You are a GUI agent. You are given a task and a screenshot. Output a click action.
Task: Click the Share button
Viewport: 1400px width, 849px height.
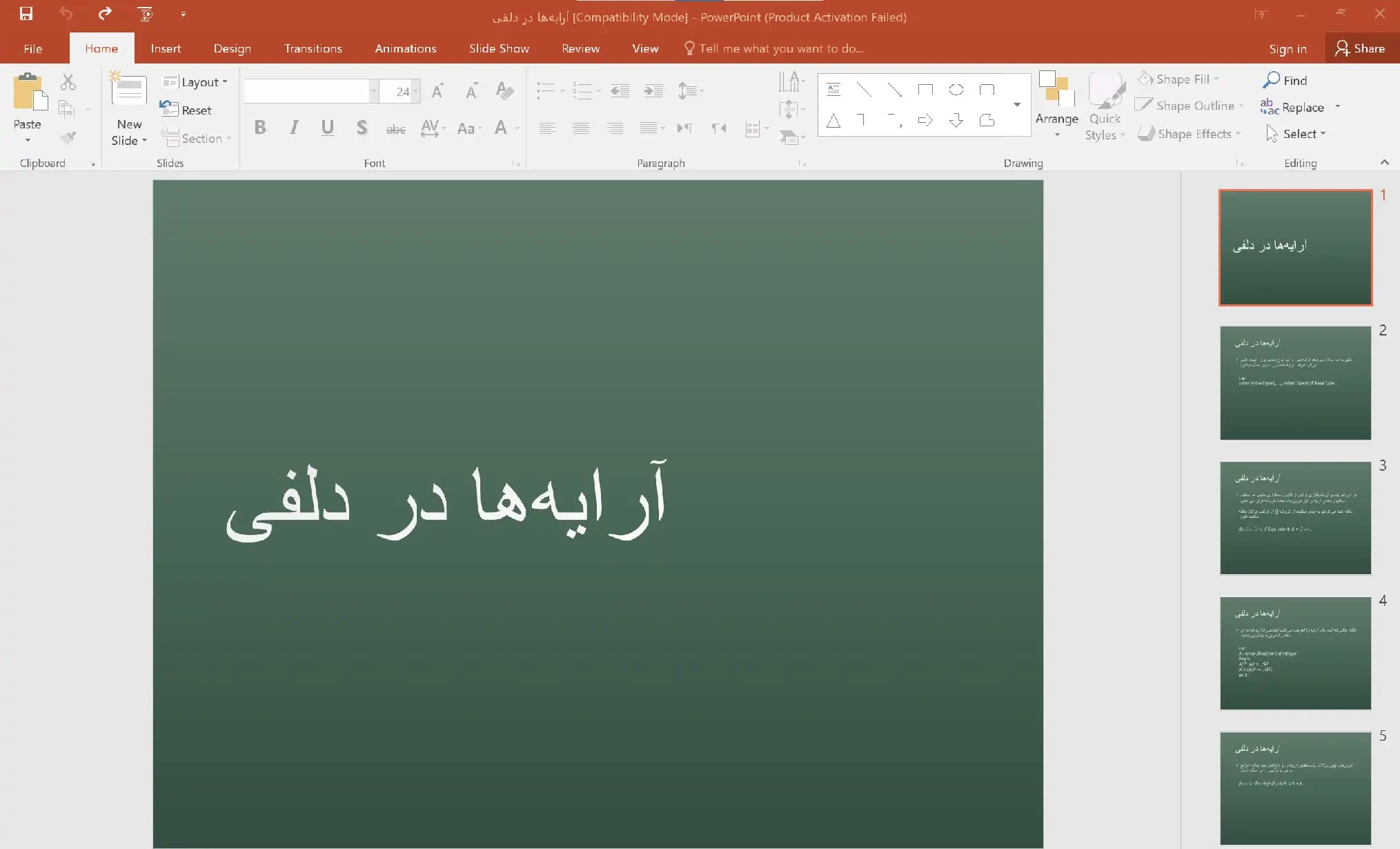point(1360,48)
